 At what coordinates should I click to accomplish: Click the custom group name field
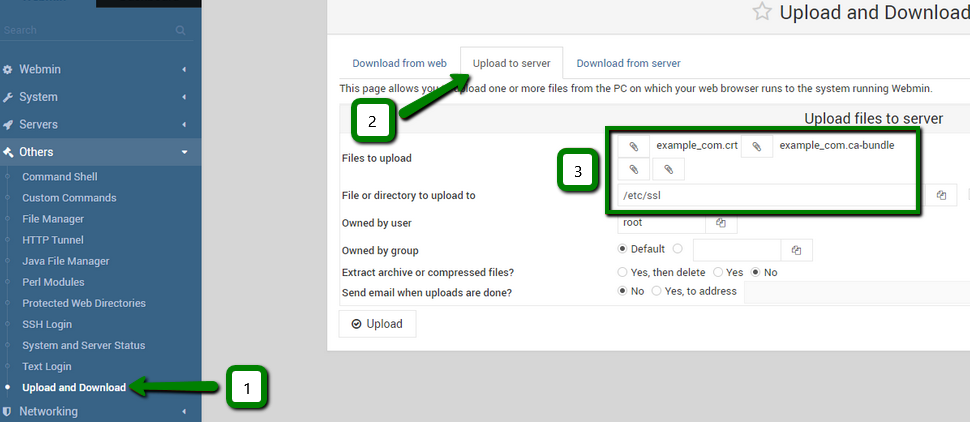pyautogui.click(x=737, y=250)
